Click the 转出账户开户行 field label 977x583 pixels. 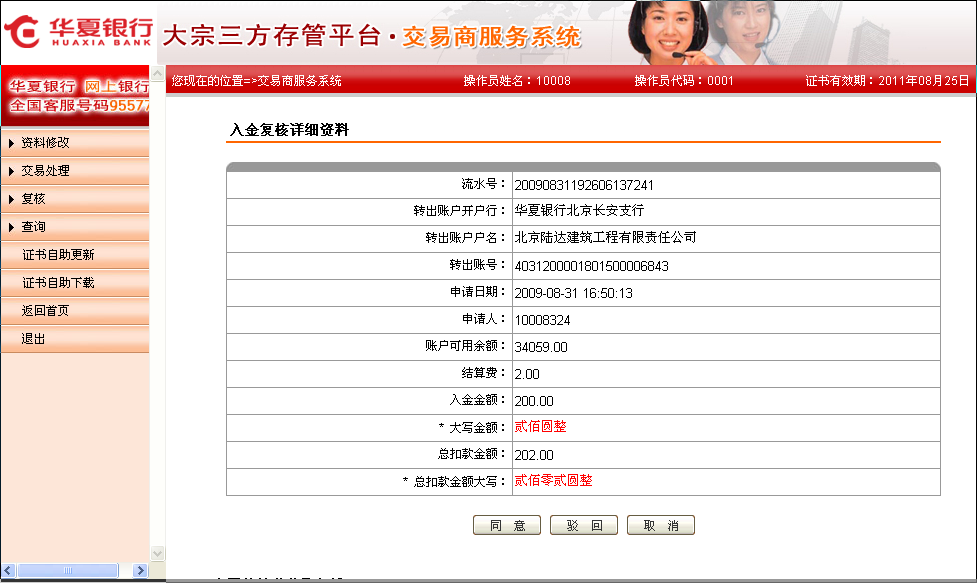(x=459, y=211)
